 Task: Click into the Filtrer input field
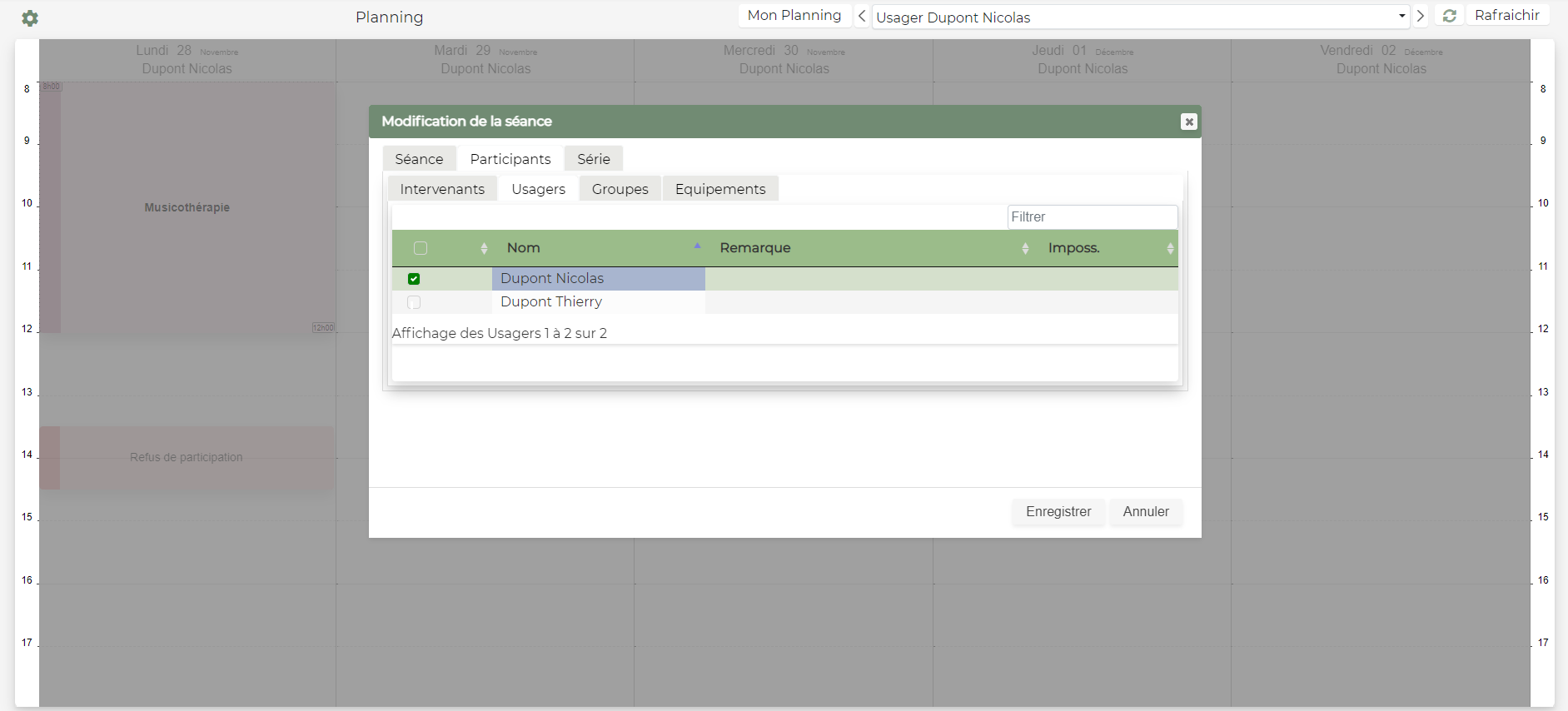1092,217
